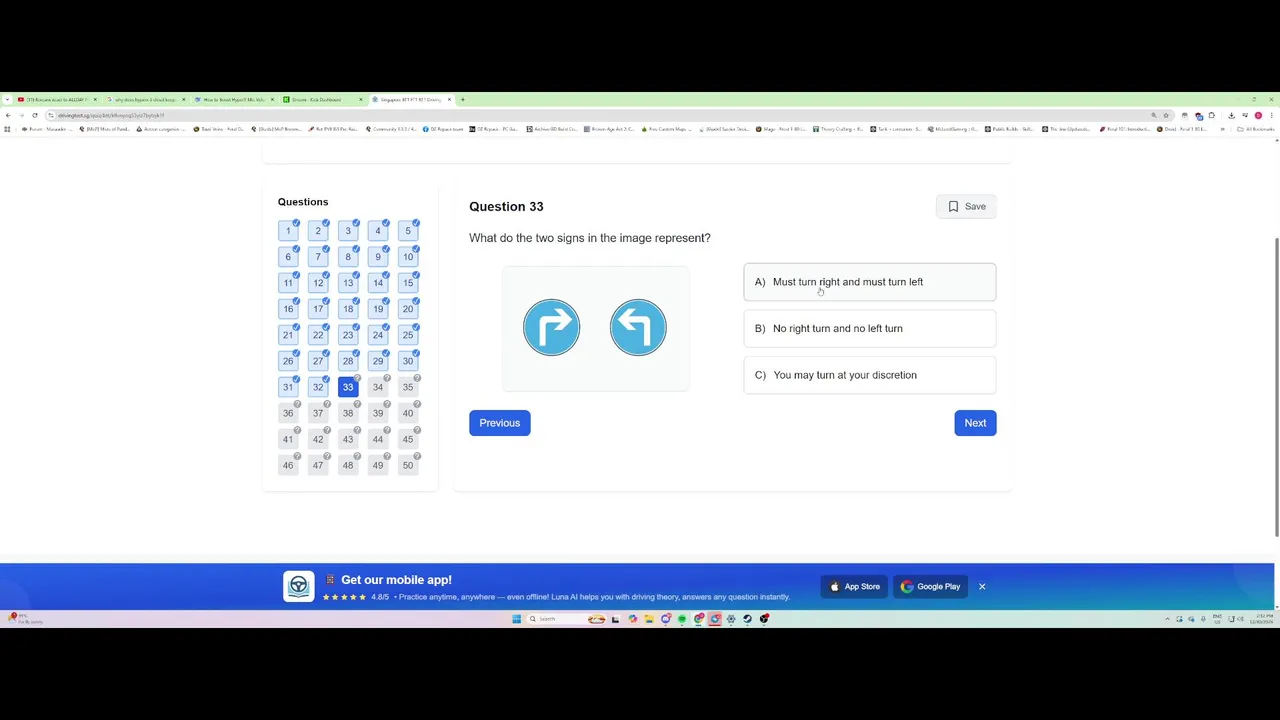This screenshot has height=720, width=1280.
Task: Open the Community bookmark in bookmarks bar
Action: coord(391,129)
